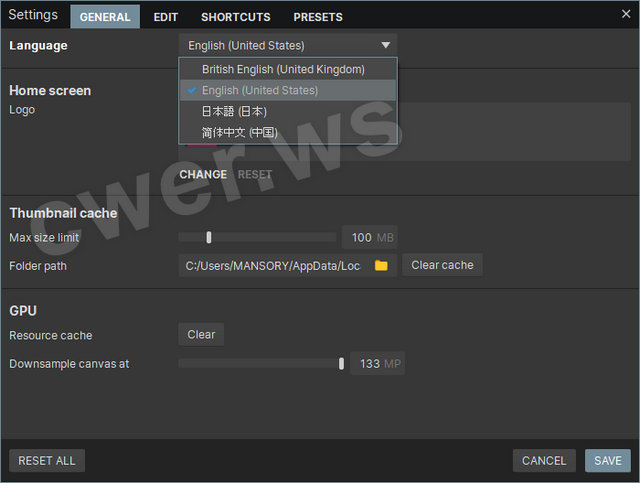The image size is (640, 483).
Task: Click CHANGE for home screen logo
Action: pos(203,174)
